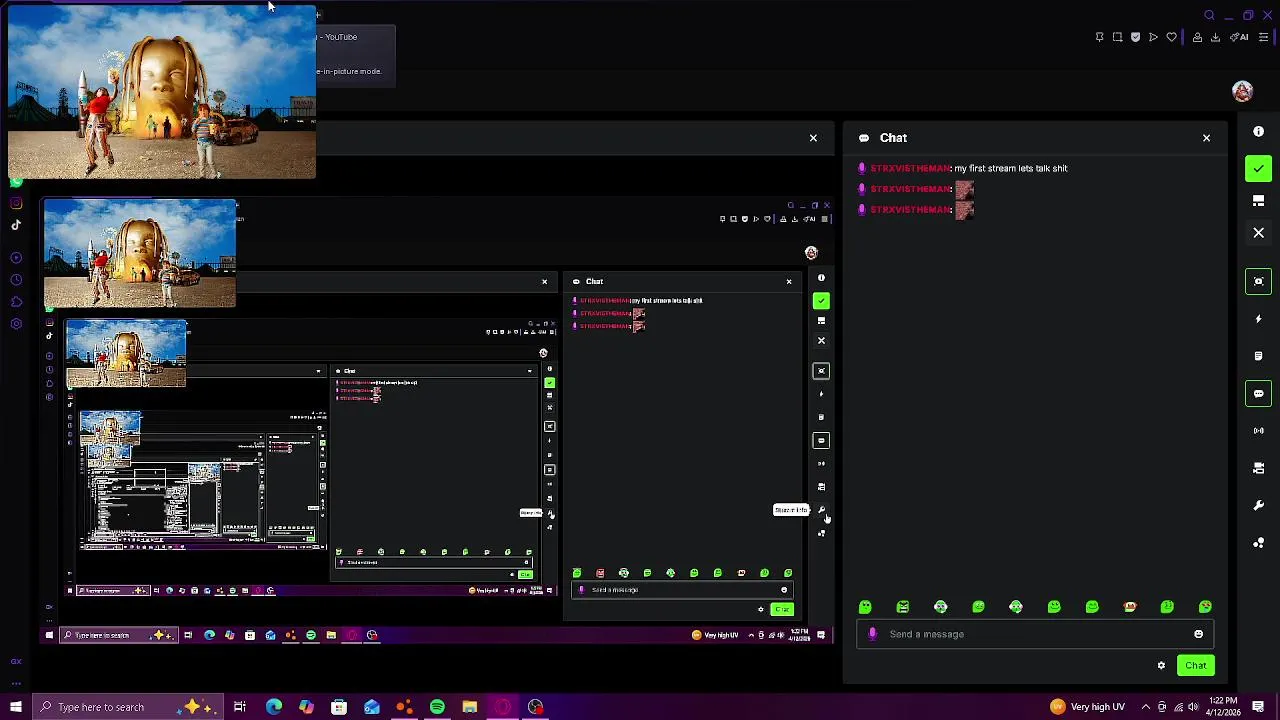This screenshot has width=1280, height=720.
Task: Select the brown-haired emote in quick row
Action: [x=1130, y=607]
